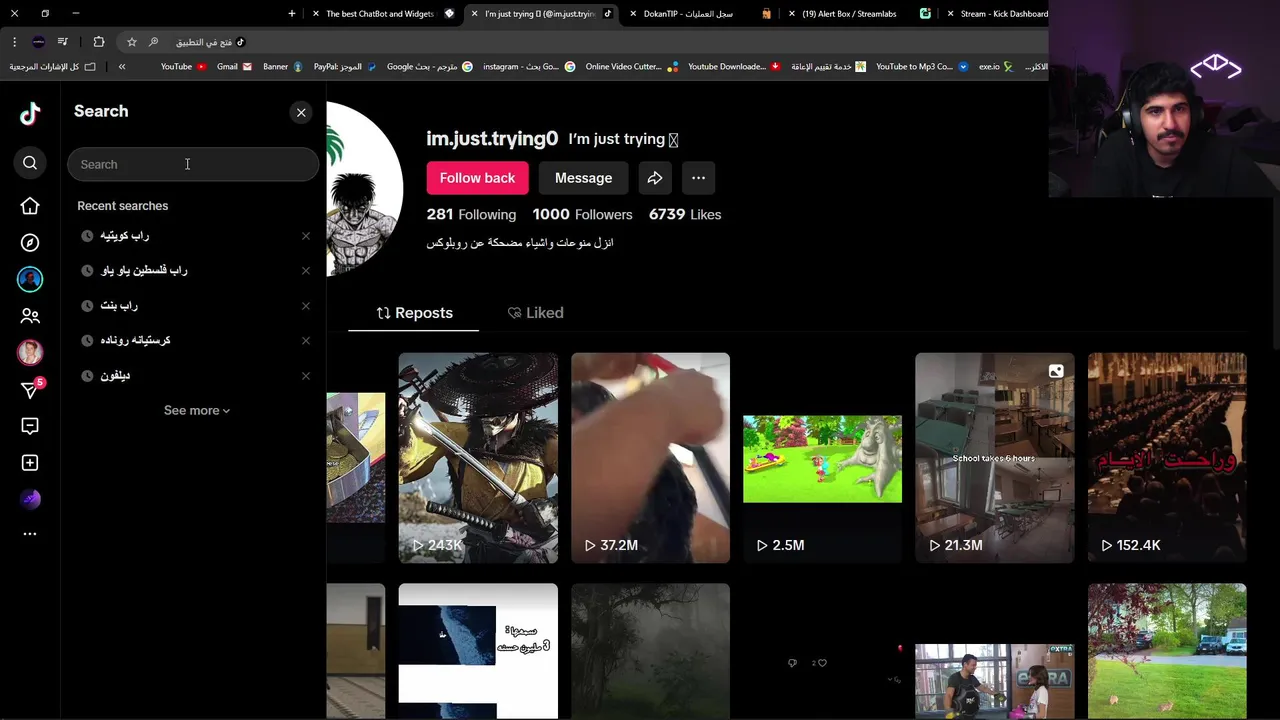Screen dimensions: 1280x720
Task: Switch to the Reposts tab
Action: tap(414, 313)
